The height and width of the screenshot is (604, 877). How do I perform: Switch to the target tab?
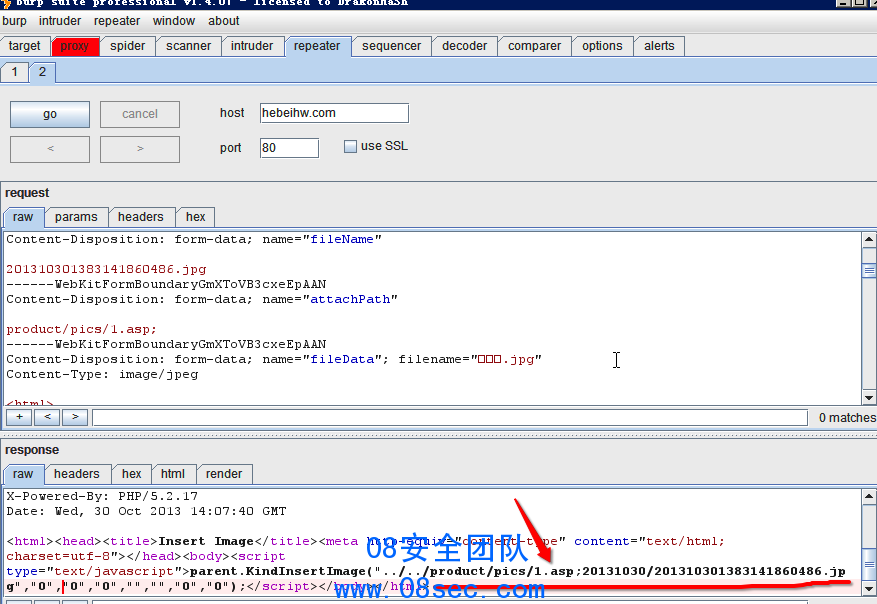[25, 46]
